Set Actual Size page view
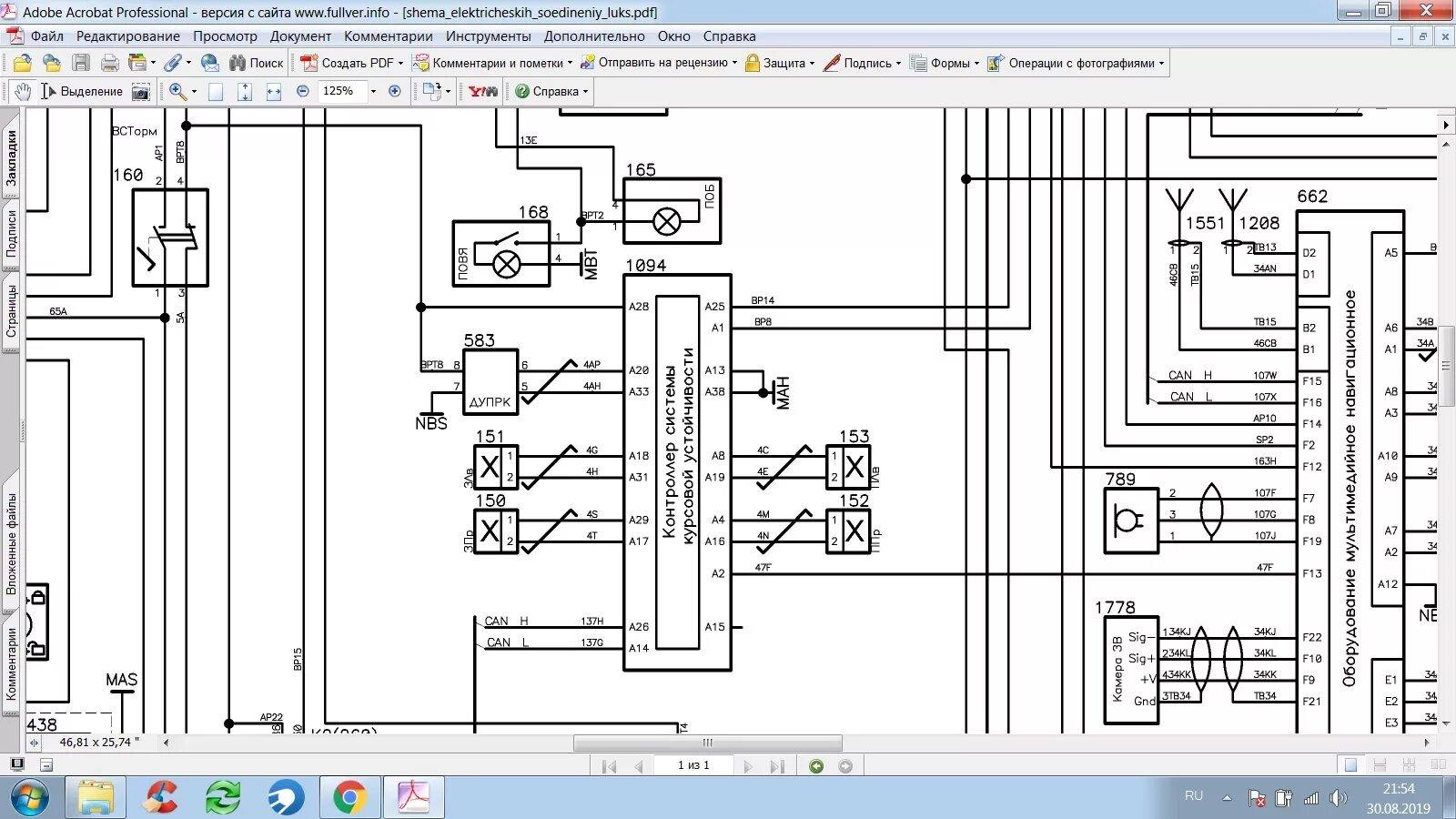The image size is (1456, 819). pos(216,91)
